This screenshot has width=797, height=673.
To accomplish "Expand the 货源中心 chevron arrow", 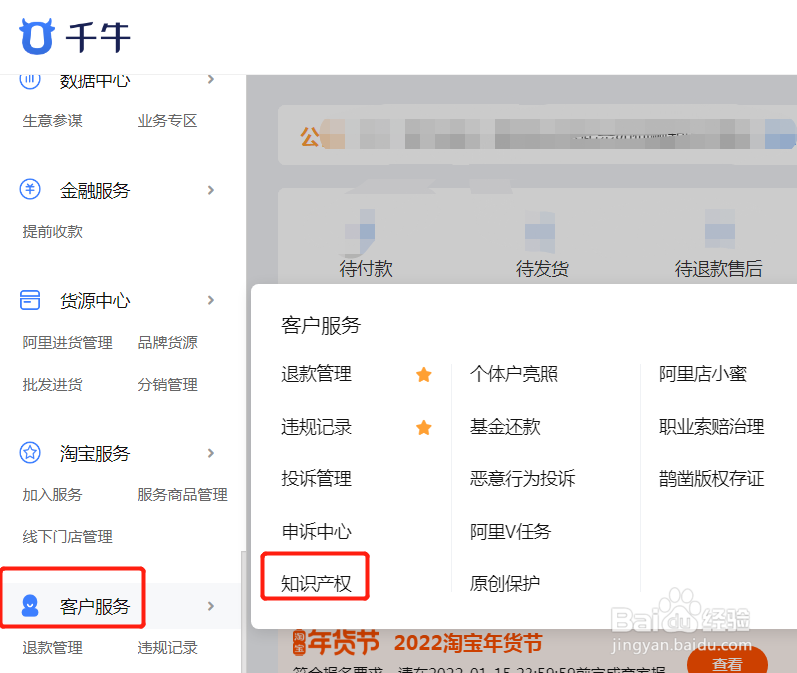I will [x=211, y=300].
